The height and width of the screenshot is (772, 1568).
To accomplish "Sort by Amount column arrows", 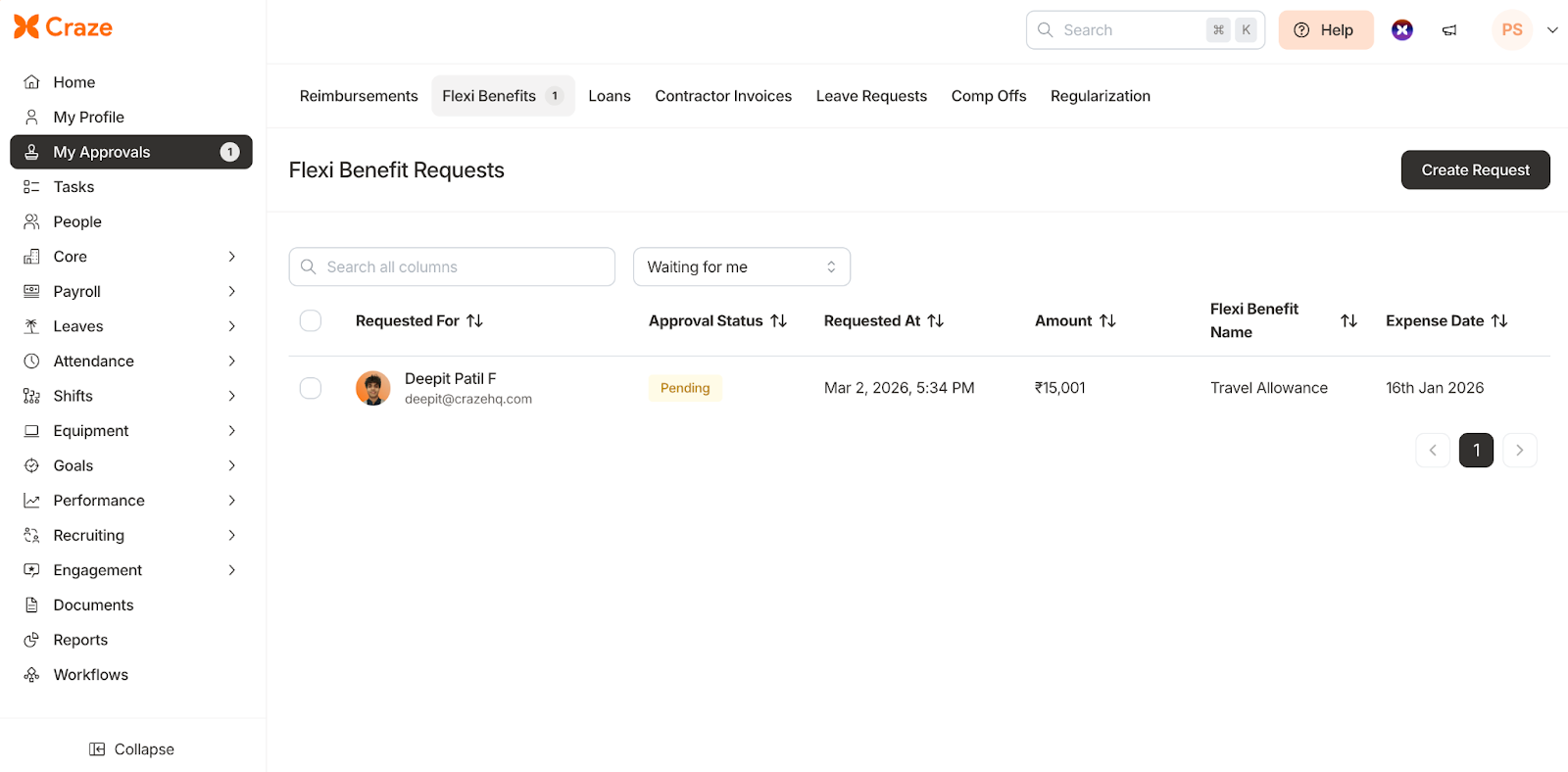I will click(1107, 321).
